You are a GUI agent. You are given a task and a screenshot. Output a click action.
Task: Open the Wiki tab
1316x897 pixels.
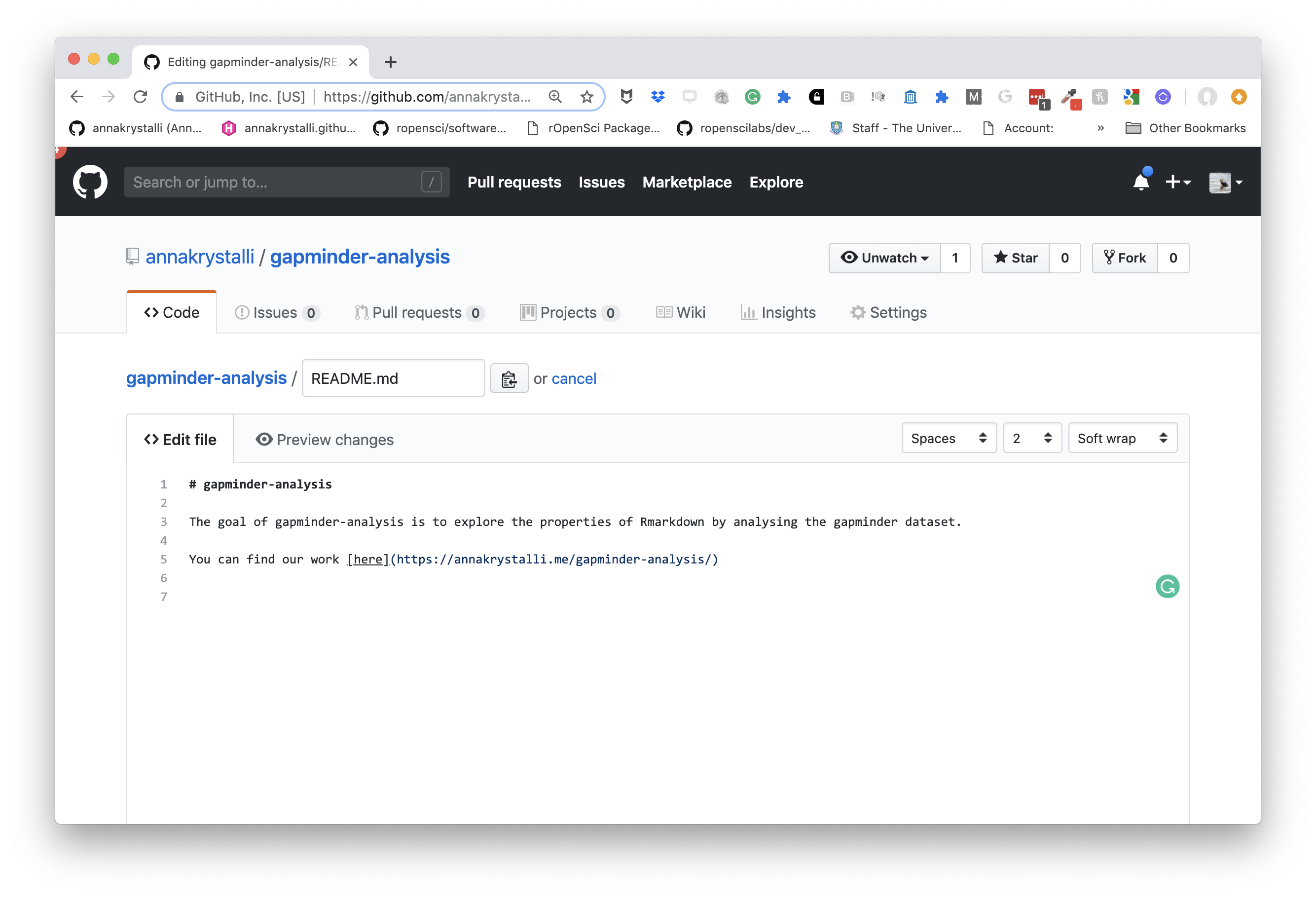click(681, 313)
